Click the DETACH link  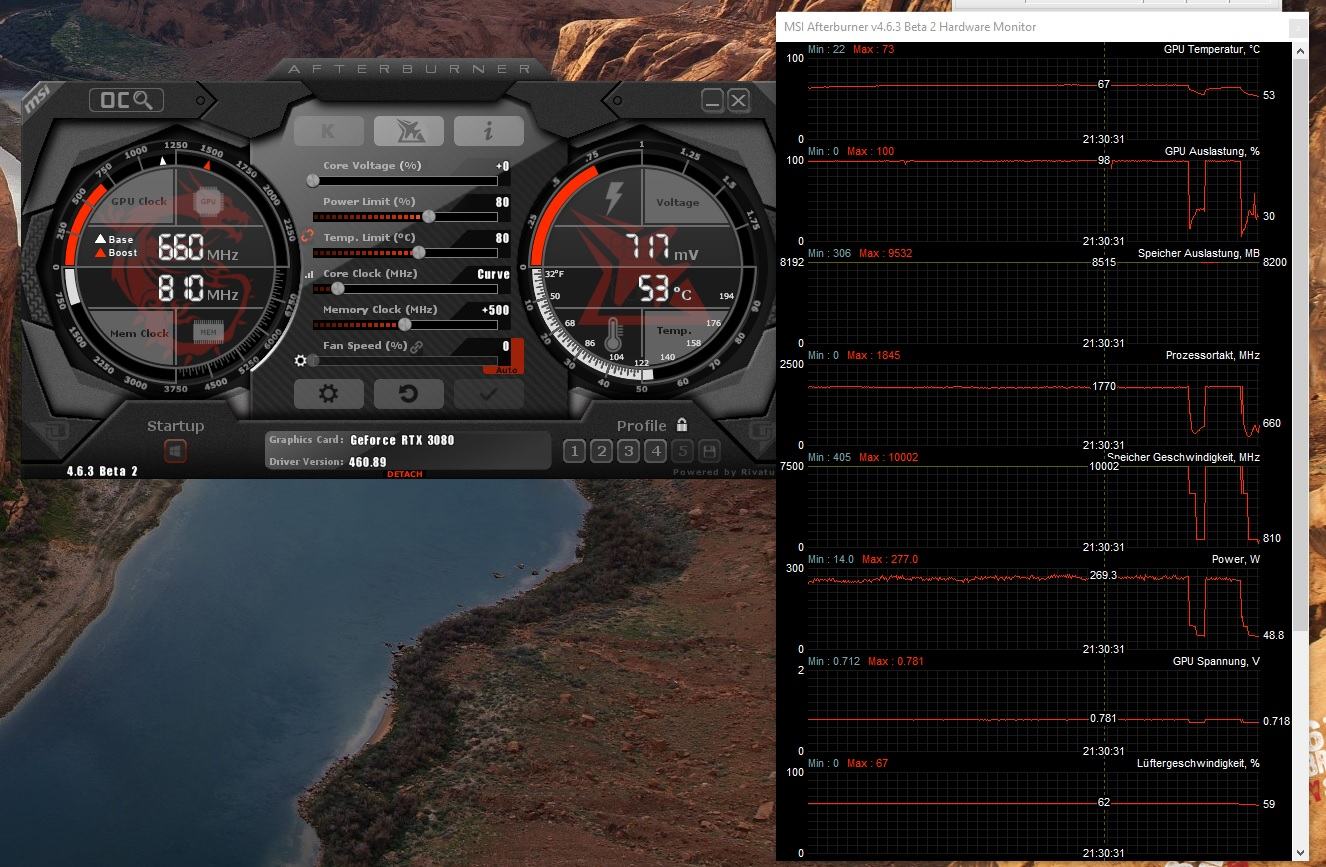click(405, 474)
